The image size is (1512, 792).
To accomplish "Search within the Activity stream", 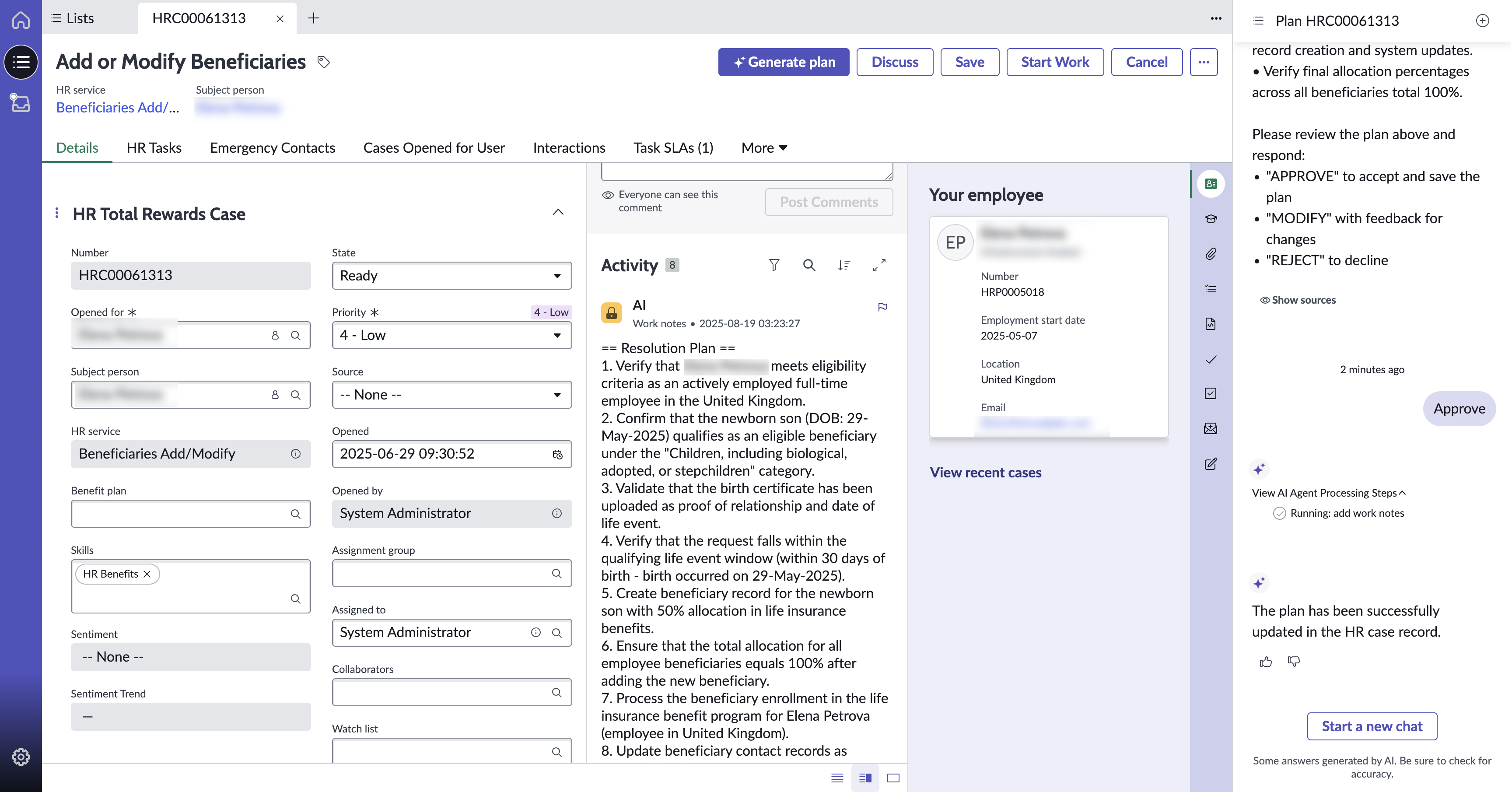I will click(x=809, y=265).
